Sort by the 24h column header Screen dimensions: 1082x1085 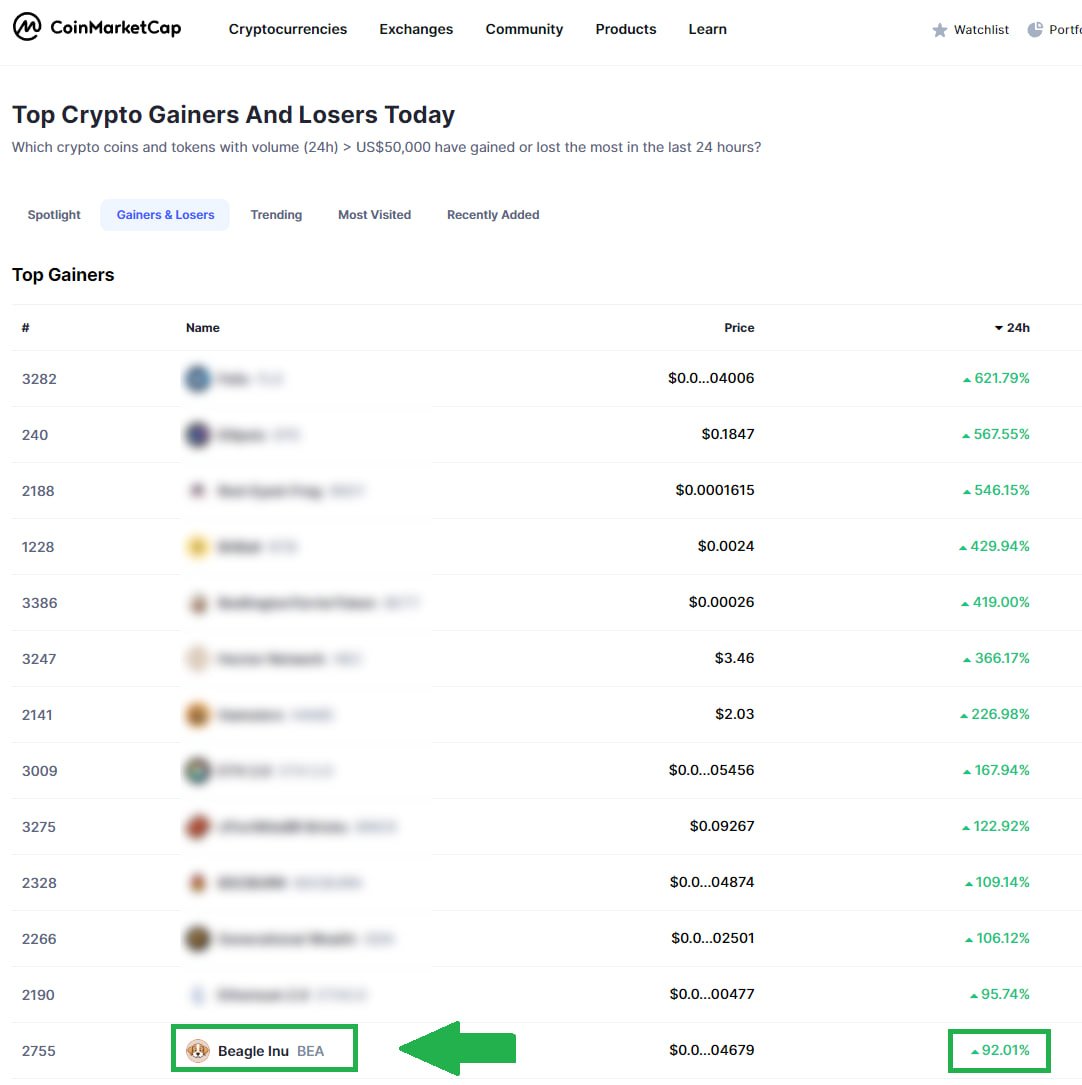(1012, 327)
